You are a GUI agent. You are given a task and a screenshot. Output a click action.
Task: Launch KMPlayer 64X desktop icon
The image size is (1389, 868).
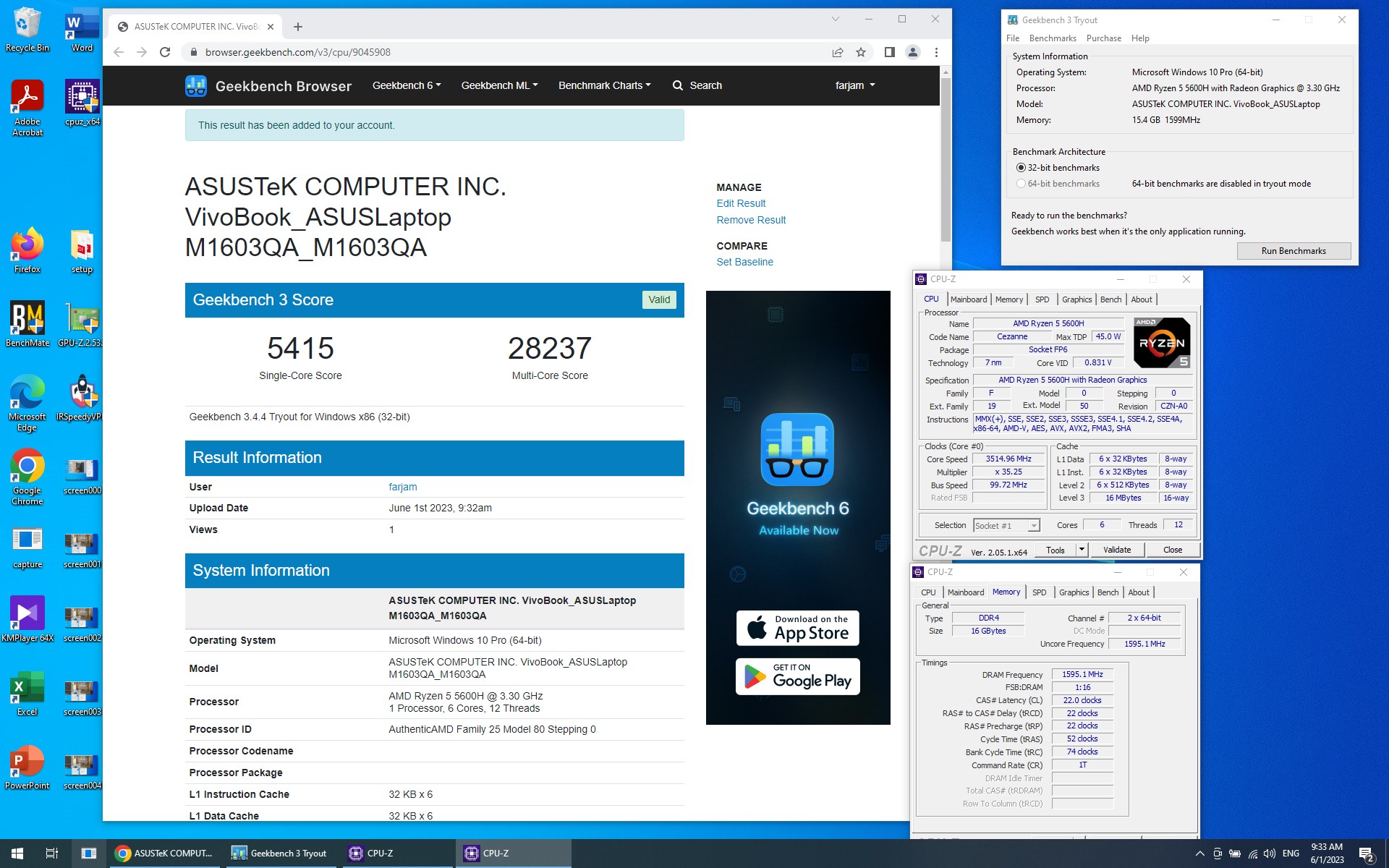[x=27, y=619]
